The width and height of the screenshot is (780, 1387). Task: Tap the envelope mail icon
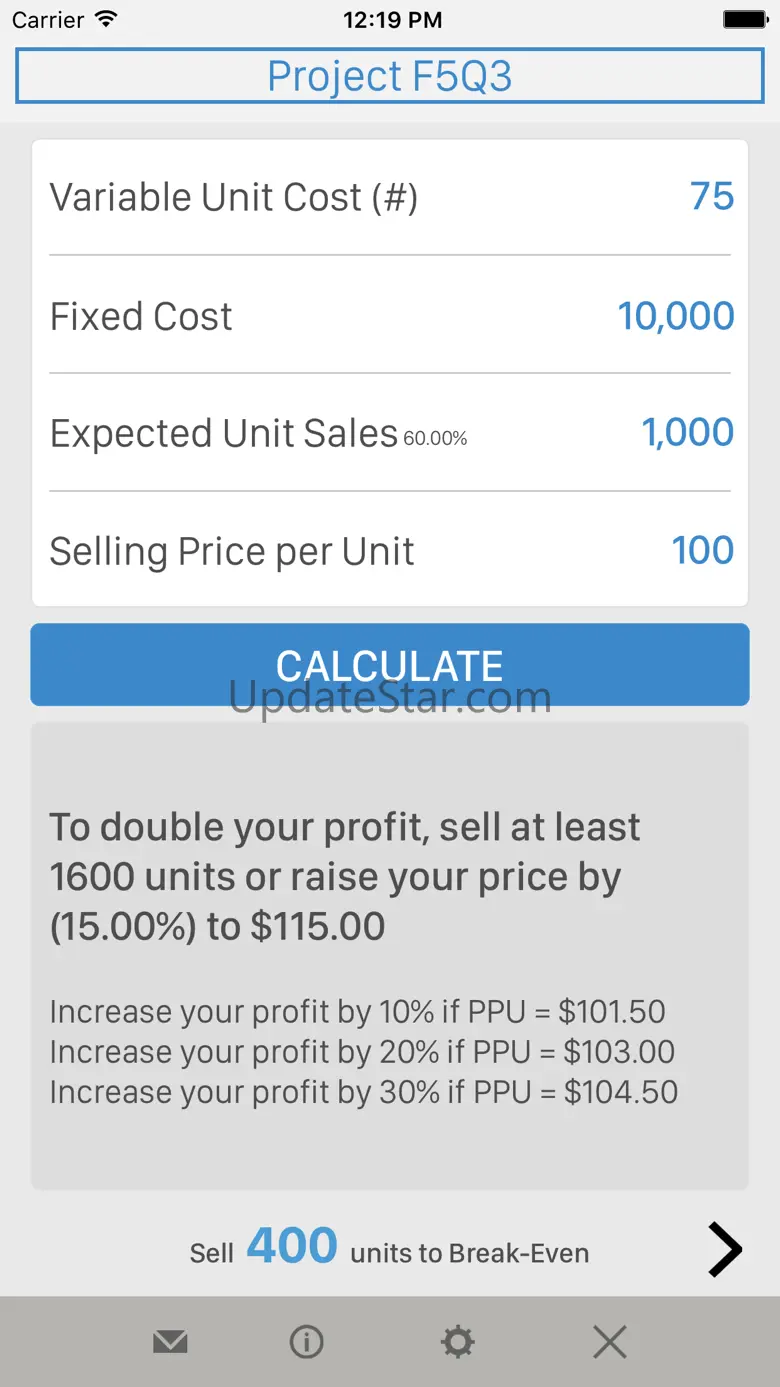170,1342
